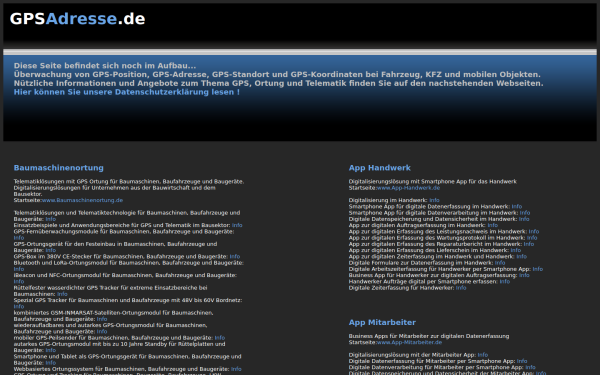Open Info for Digitale Datenspeicherung und Datensicherheit im Handwerk
Image resolution: width=600 pixels, height=375 pixels.
tap(524, 219)
